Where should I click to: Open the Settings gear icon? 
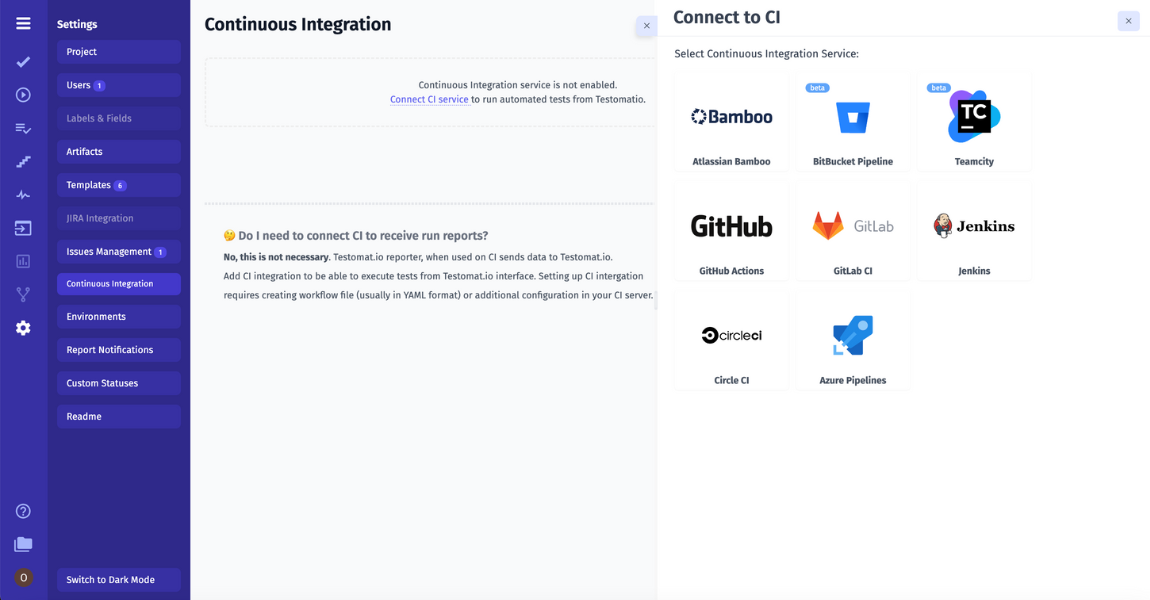(22, 327)
